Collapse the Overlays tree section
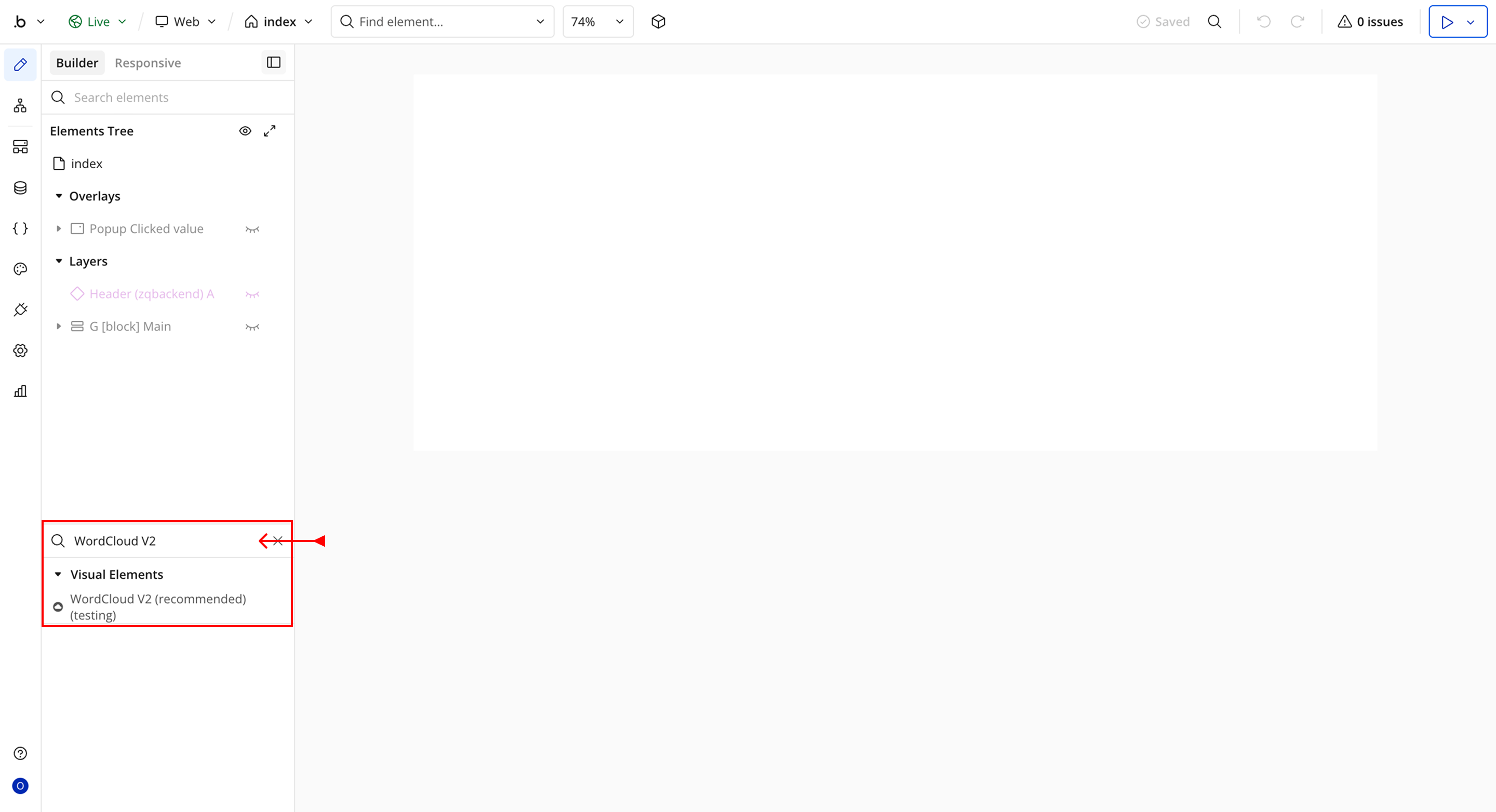This screenshot has height=812, width=1496. coord(59,196)
